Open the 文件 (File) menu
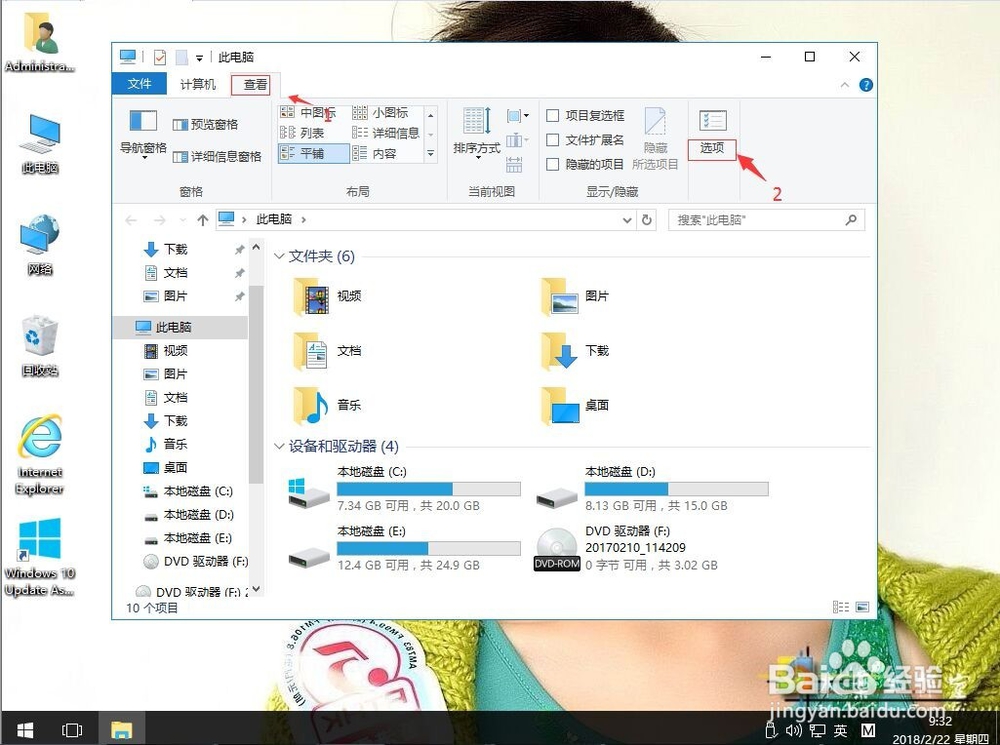The image size is (1000, 745). 140,85
